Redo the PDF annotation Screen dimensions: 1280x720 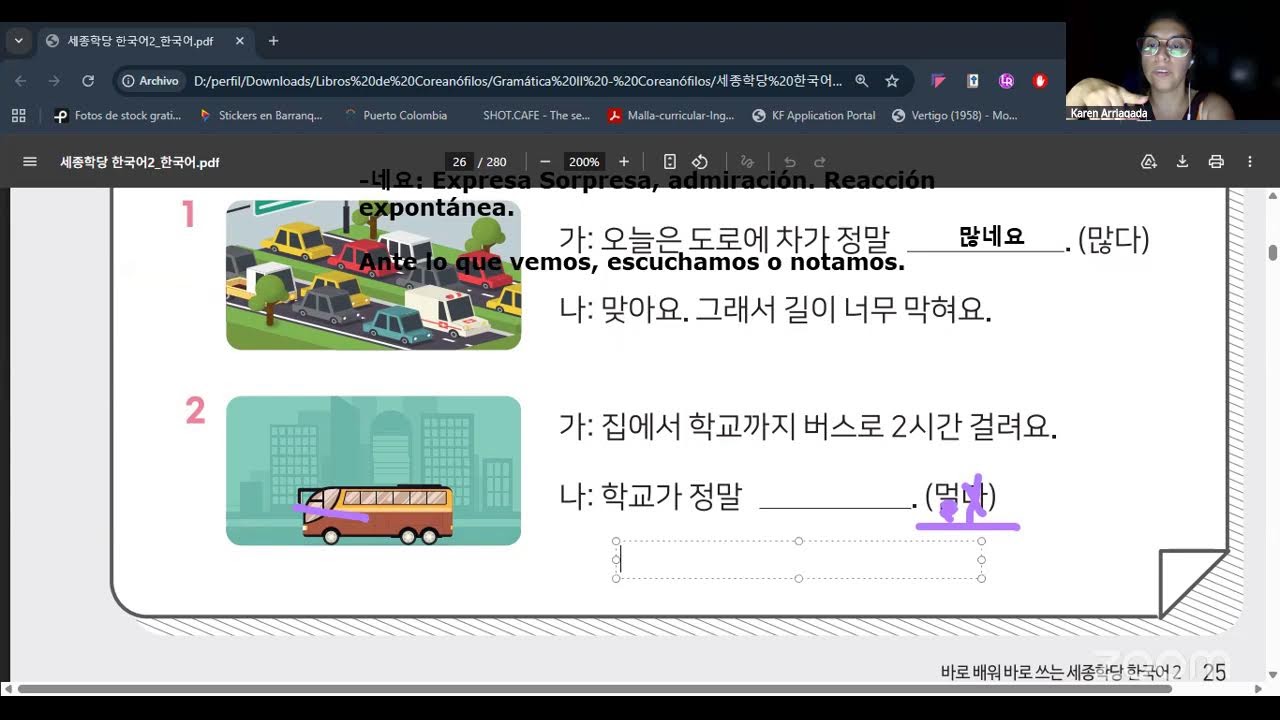click(x=820, y=162)
